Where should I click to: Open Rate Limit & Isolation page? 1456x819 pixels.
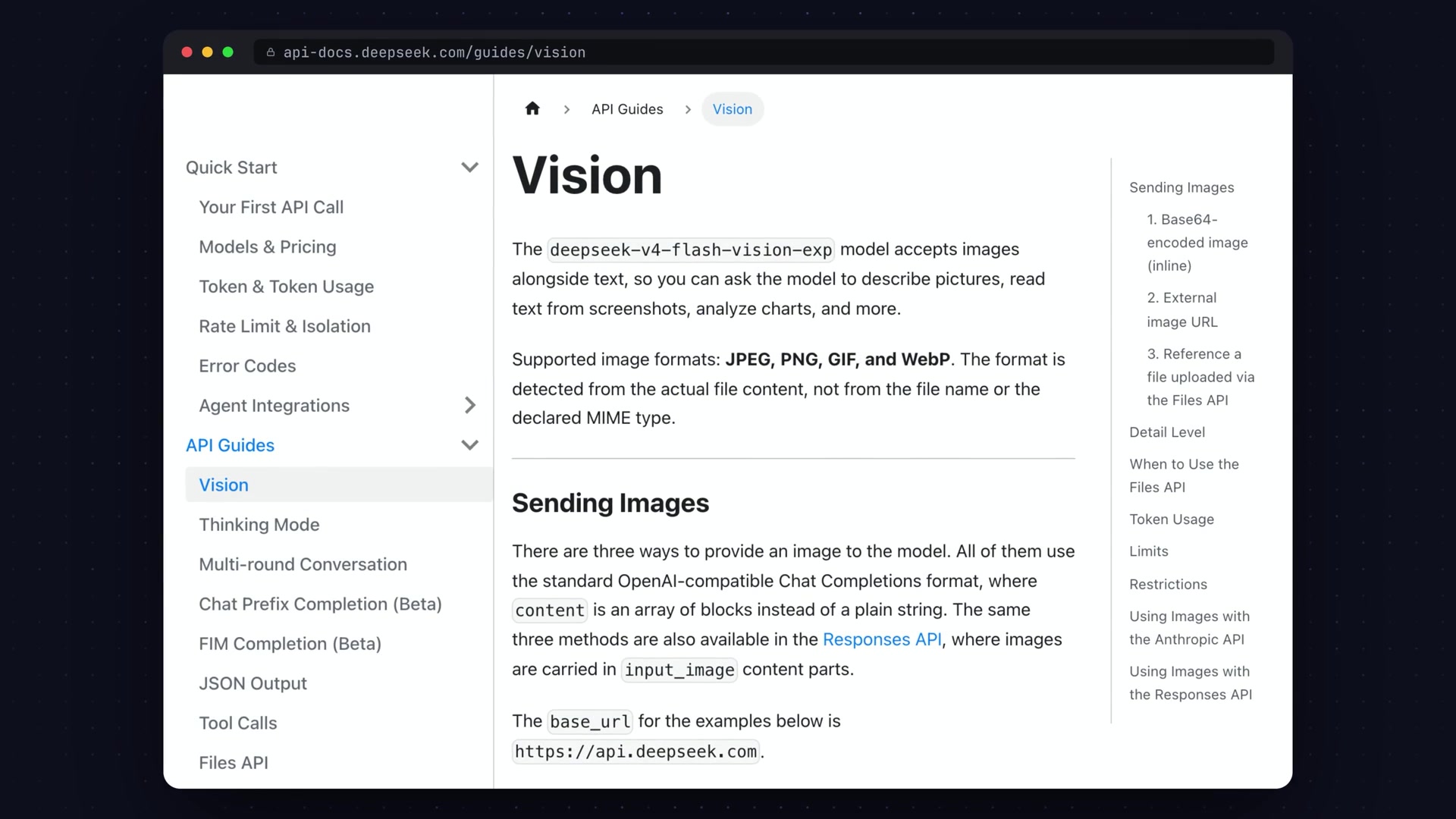point(285,326)
